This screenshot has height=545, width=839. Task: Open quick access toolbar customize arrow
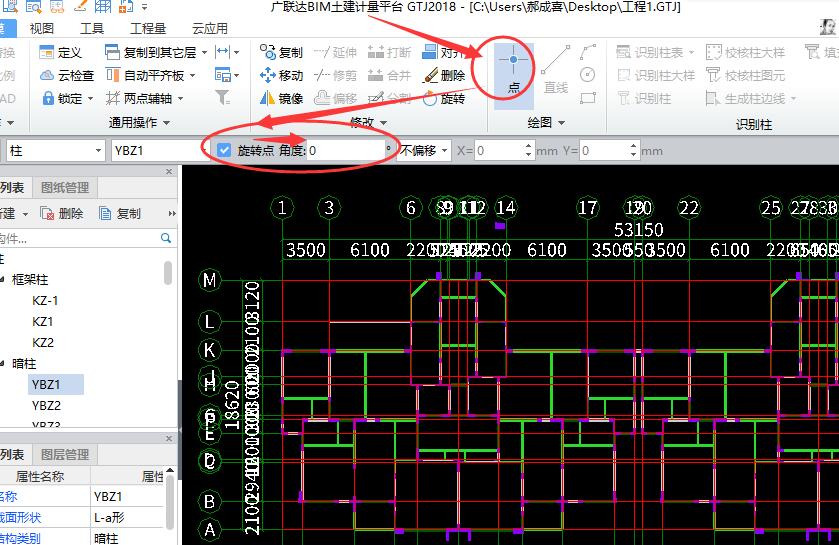(x=144, y=7)
